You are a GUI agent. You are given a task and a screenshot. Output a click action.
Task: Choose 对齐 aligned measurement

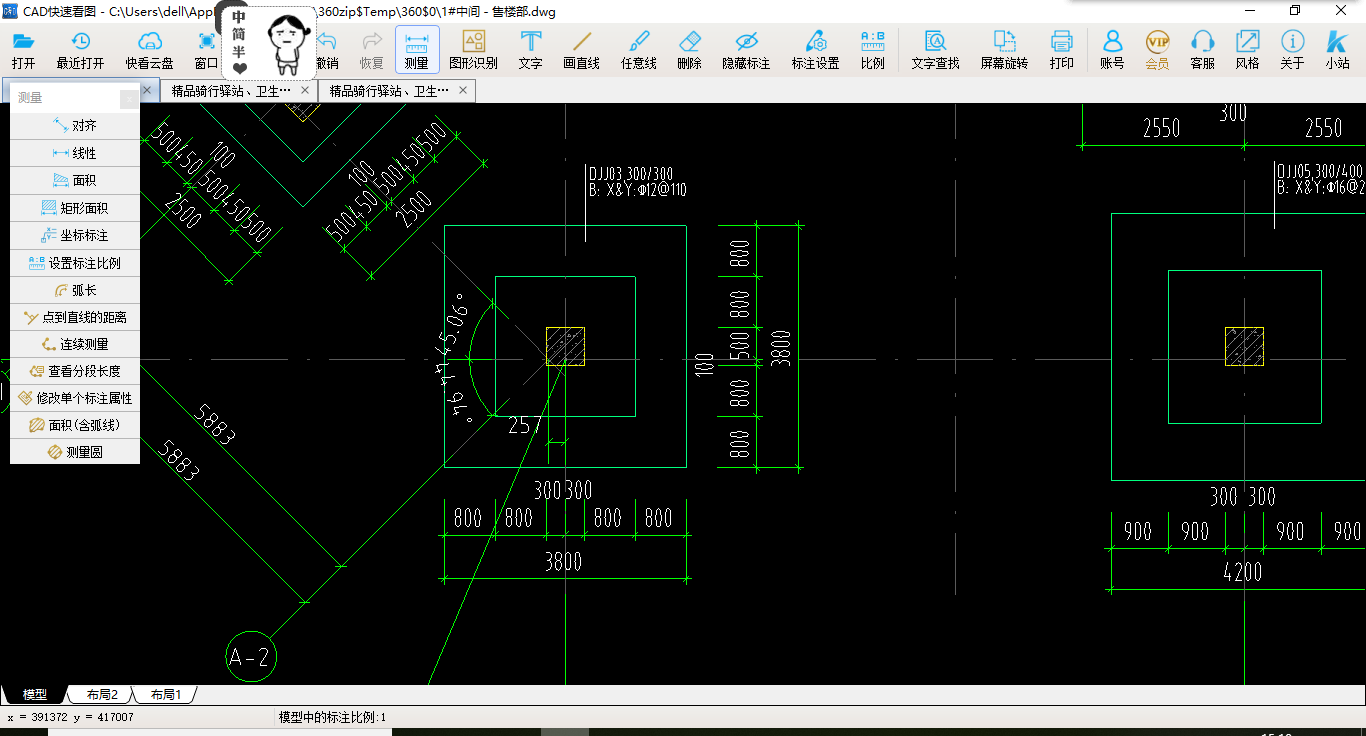point(75,126)
